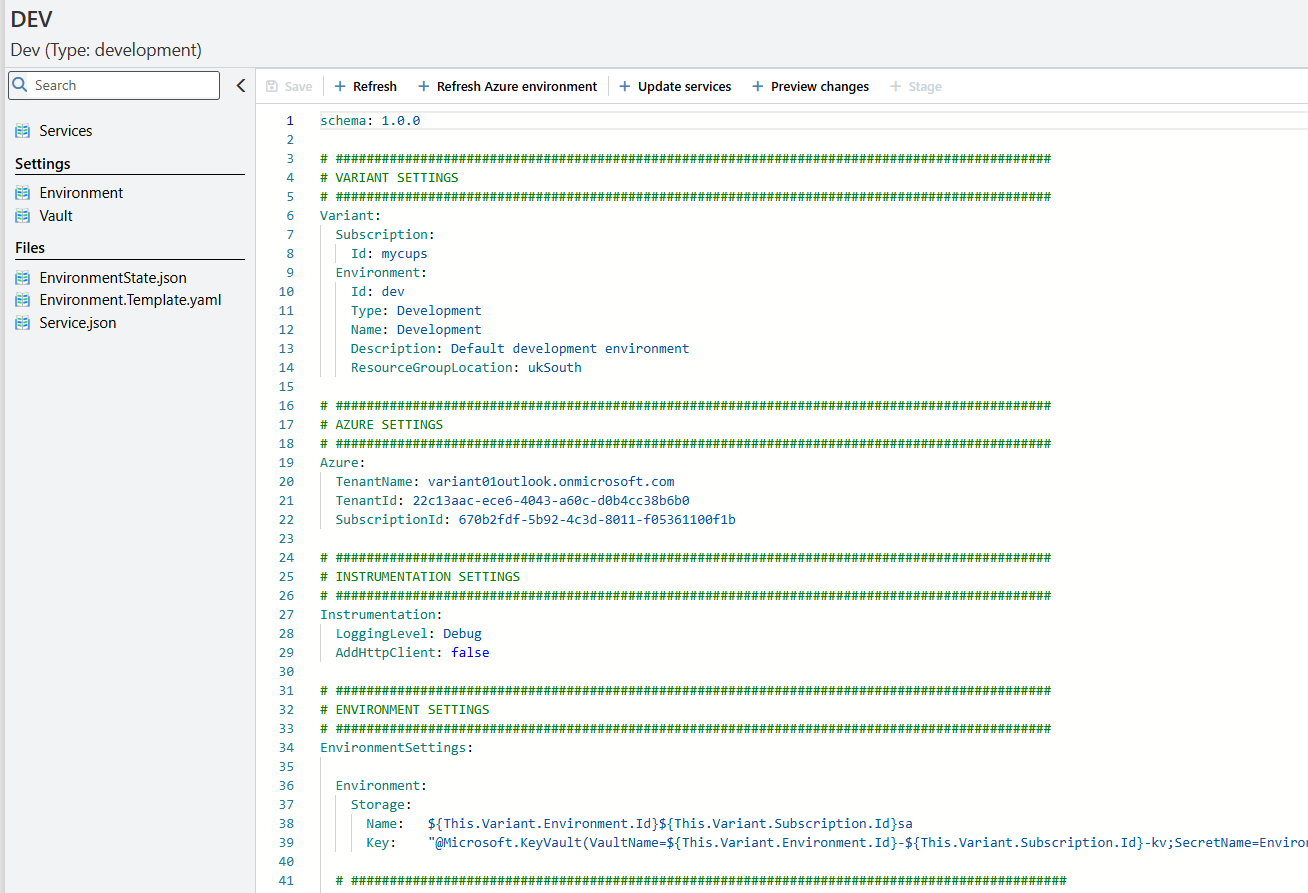Click the Service.json file icon
This screenshot has width=1308, height=893.
[x=23, y=323]
